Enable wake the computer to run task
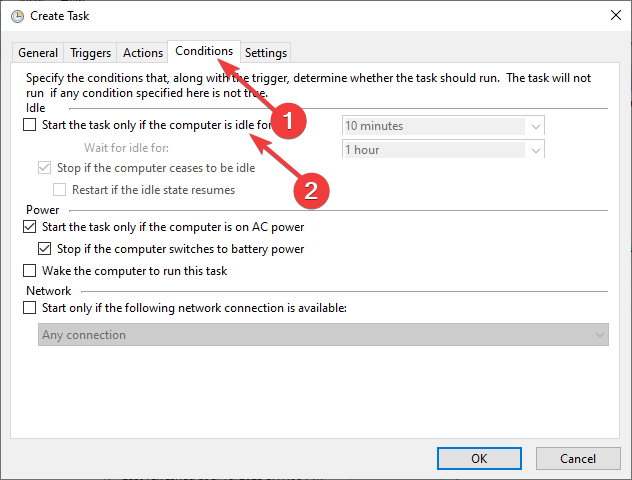 pos(29,271)
